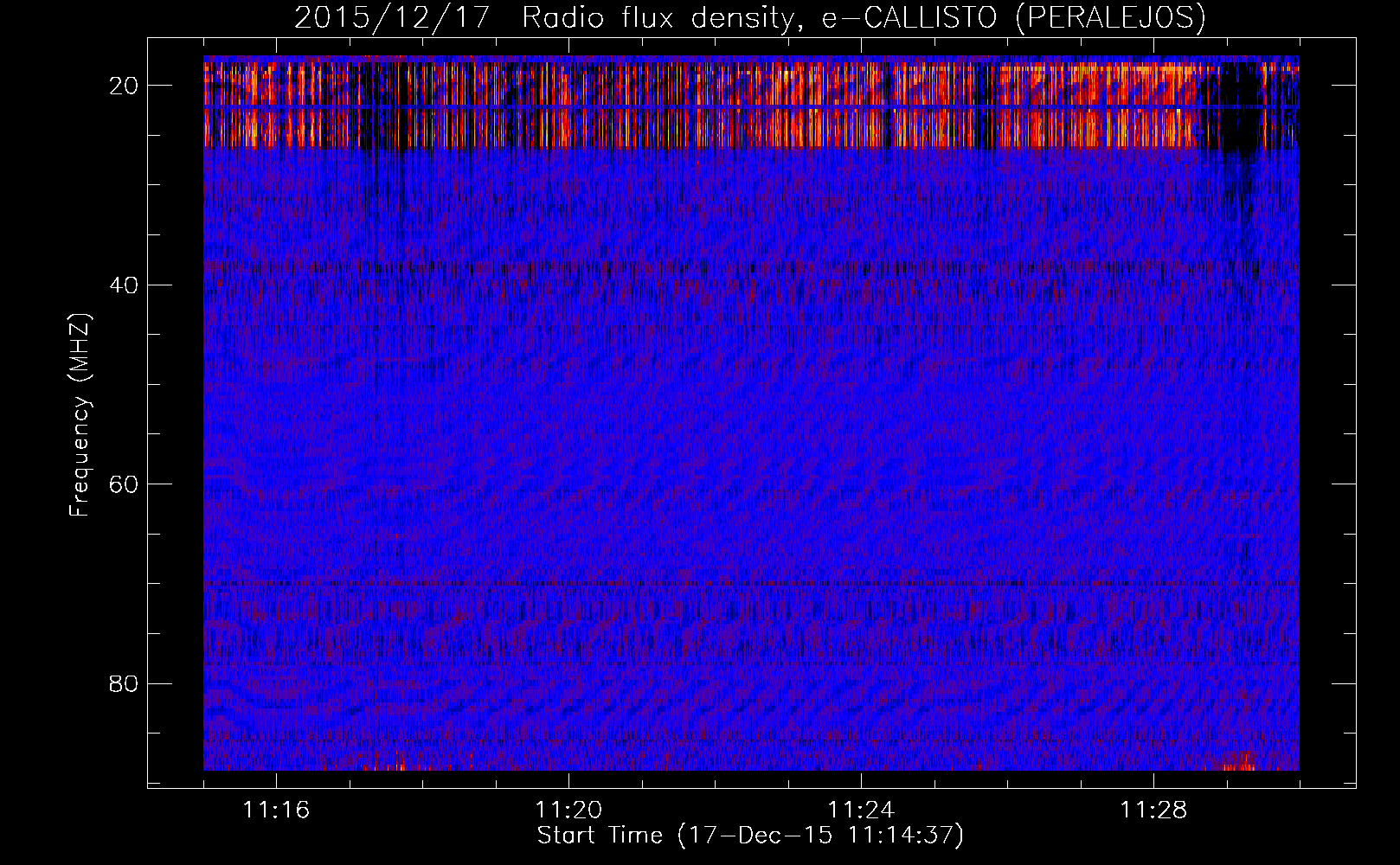This screenshot has height=865, width=1400.
Task: Click the 11:24 time axis label
Action: click(x=861, y=810)
